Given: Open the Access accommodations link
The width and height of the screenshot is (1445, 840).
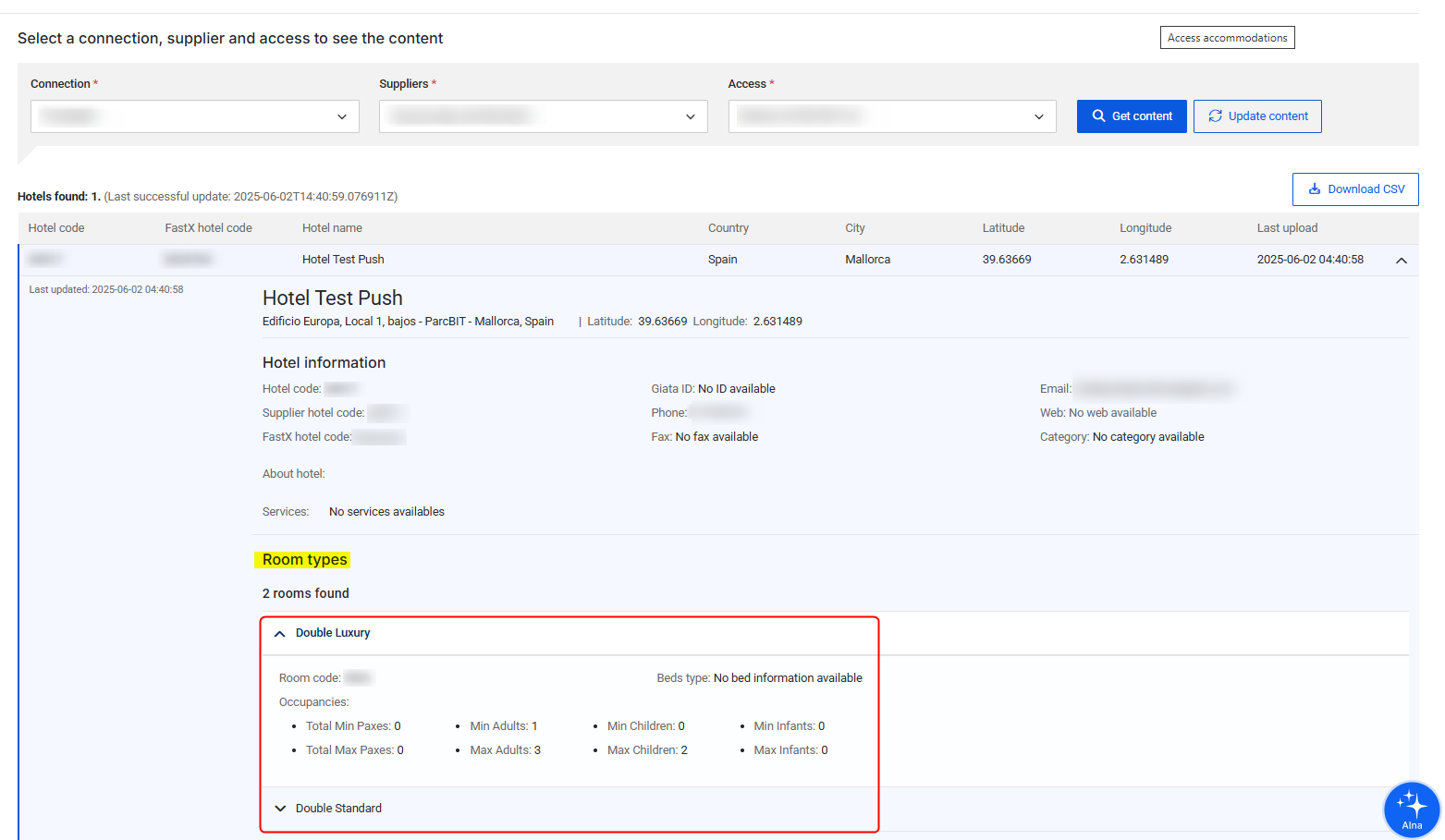Looking at the screenshot, I should [1227, 38].
